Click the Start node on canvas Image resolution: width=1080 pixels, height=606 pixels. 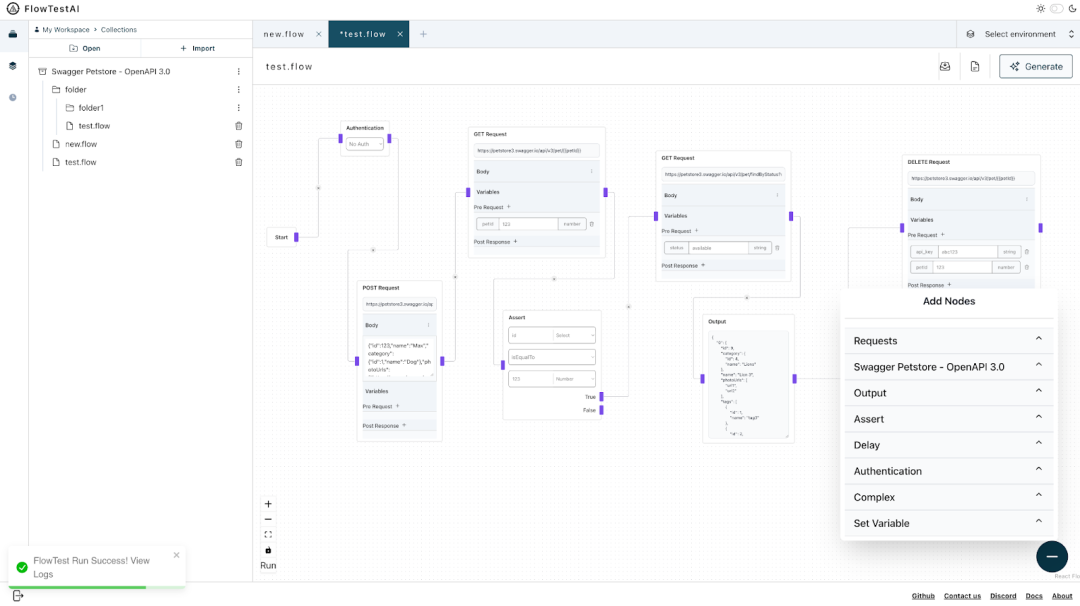coord(282,237)
